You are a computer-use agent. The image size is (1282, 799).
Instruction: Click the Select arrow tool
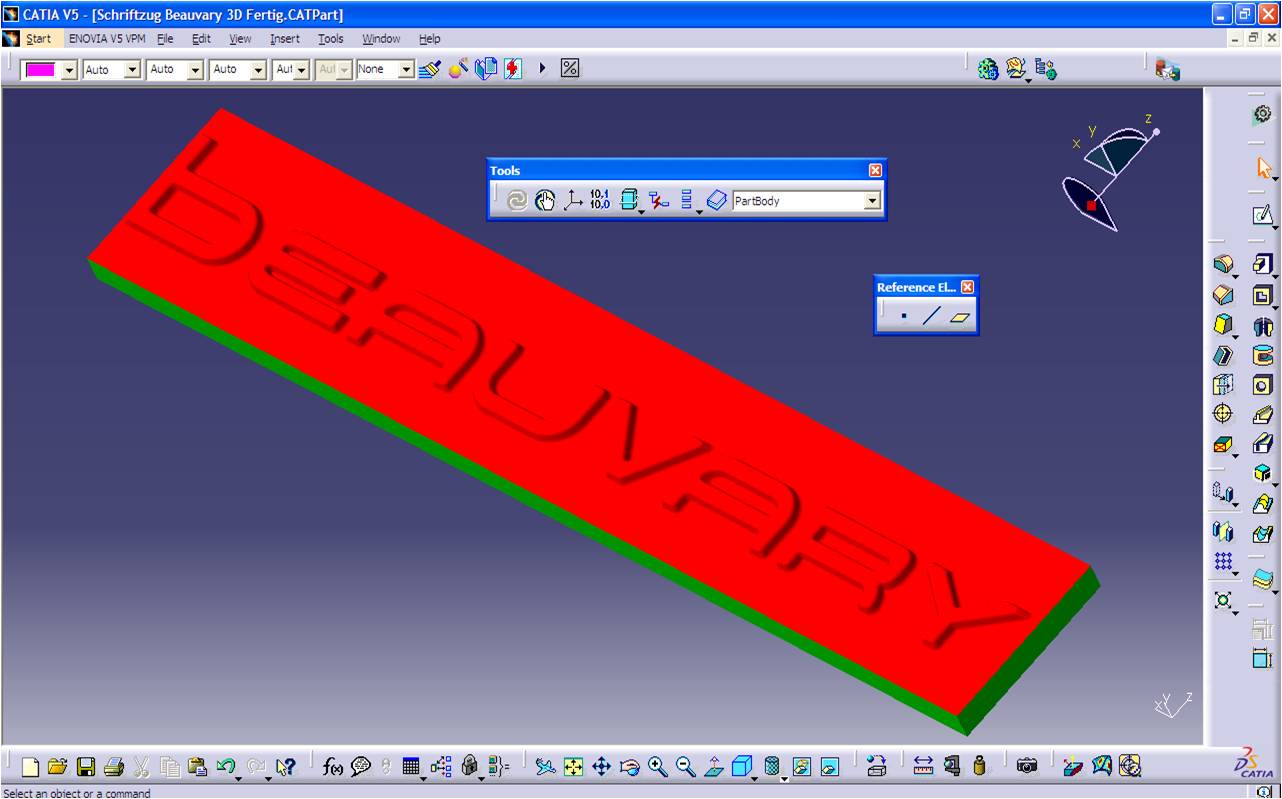point(1262,166)
